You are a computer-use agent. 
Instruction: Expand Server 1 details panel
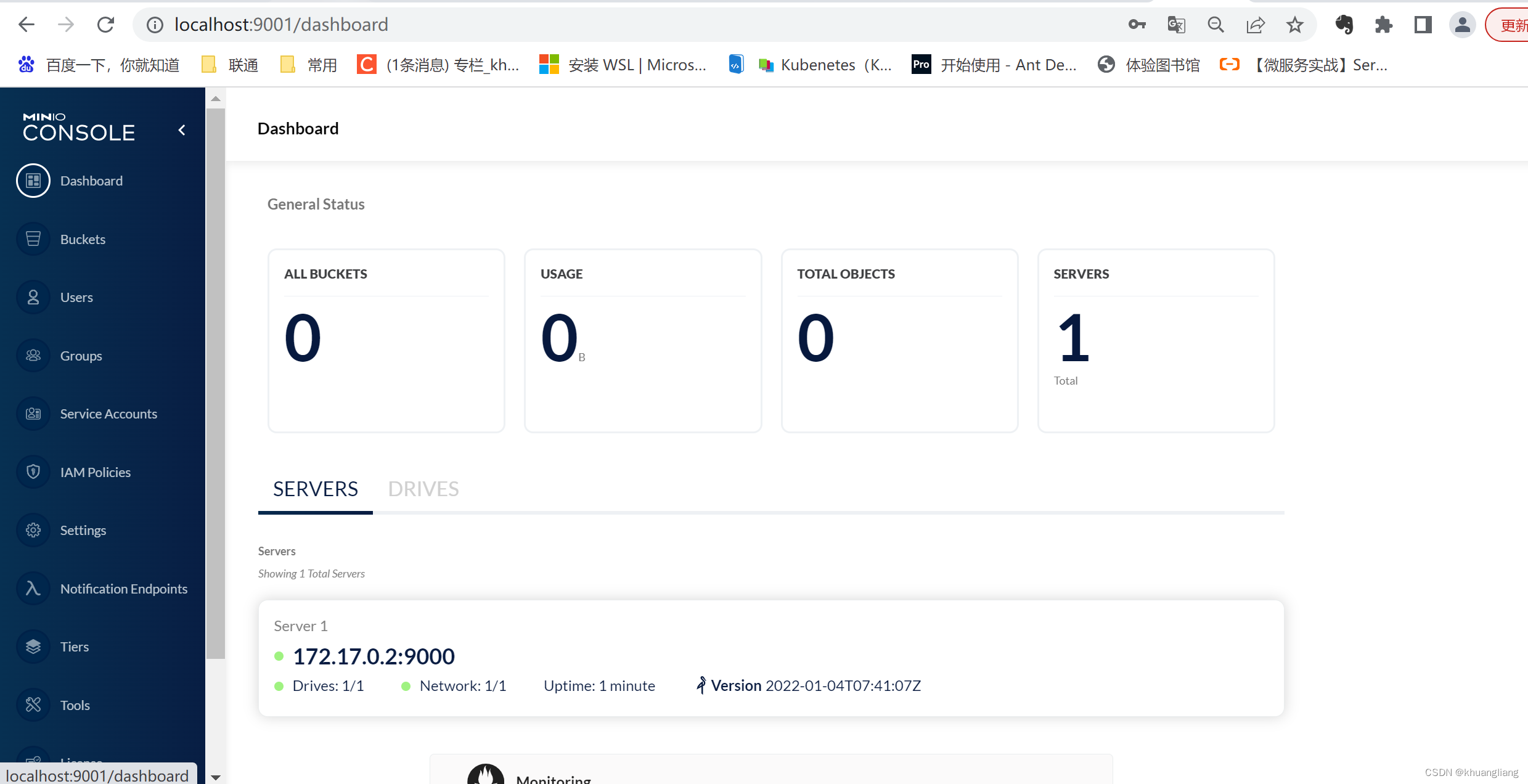(771, 656)
